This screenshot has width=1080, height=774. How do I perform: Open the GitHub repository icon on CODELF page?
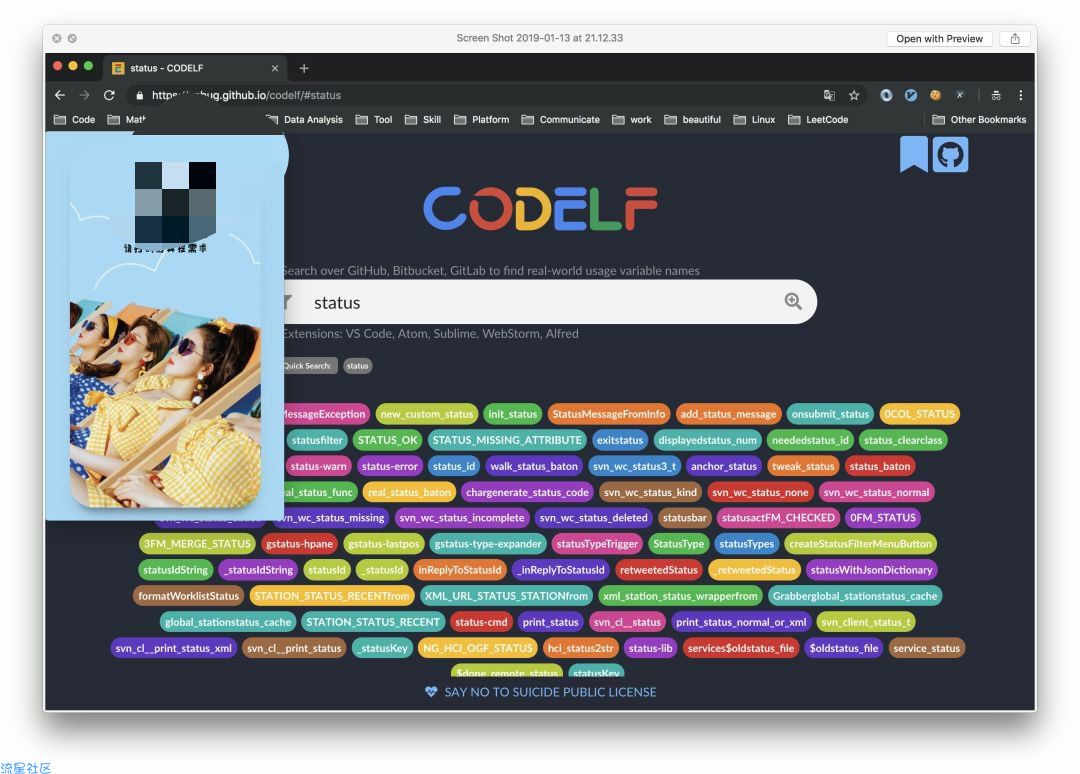[x=951, y=154]
